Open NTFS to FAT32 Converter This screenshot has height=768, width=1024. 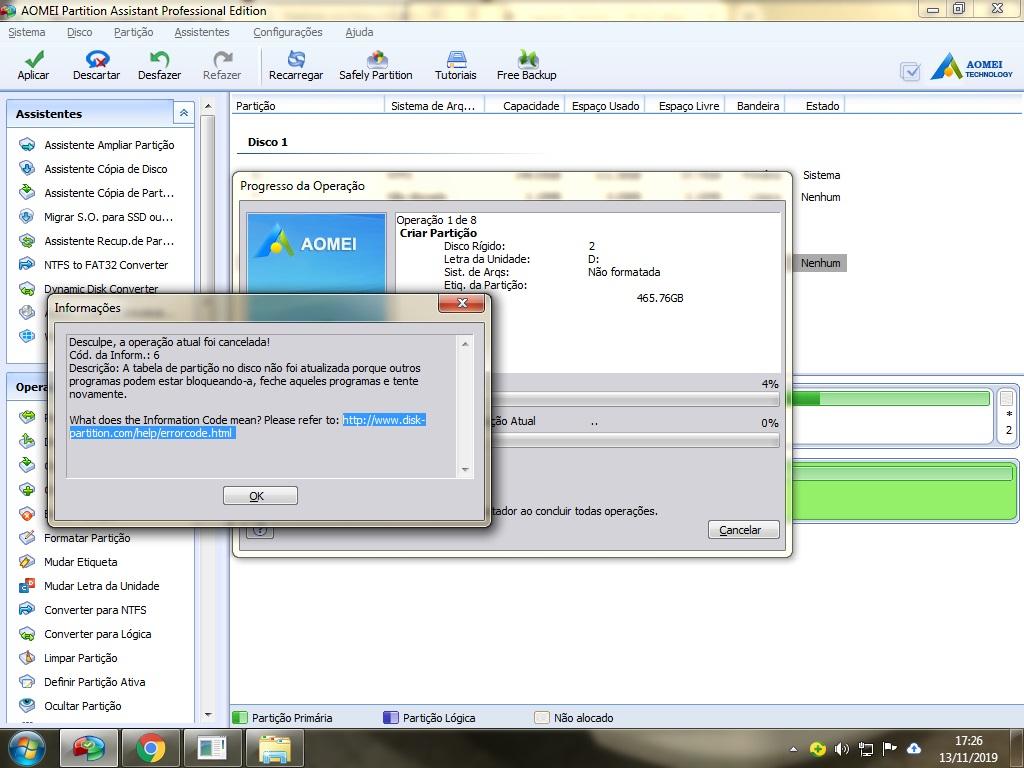point(93,265)
